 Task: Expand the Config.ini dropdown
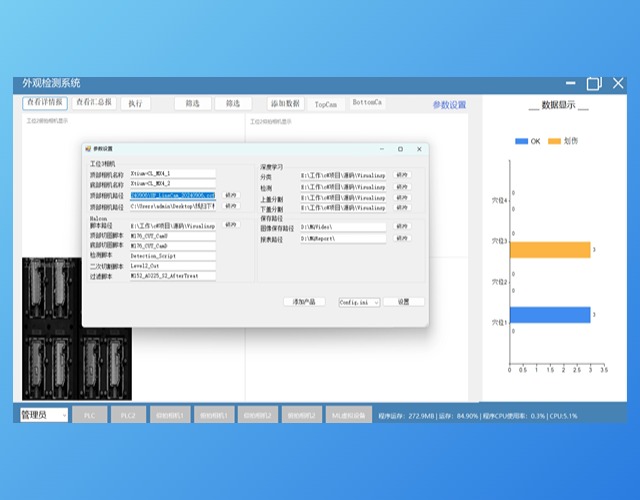point(359,301)
